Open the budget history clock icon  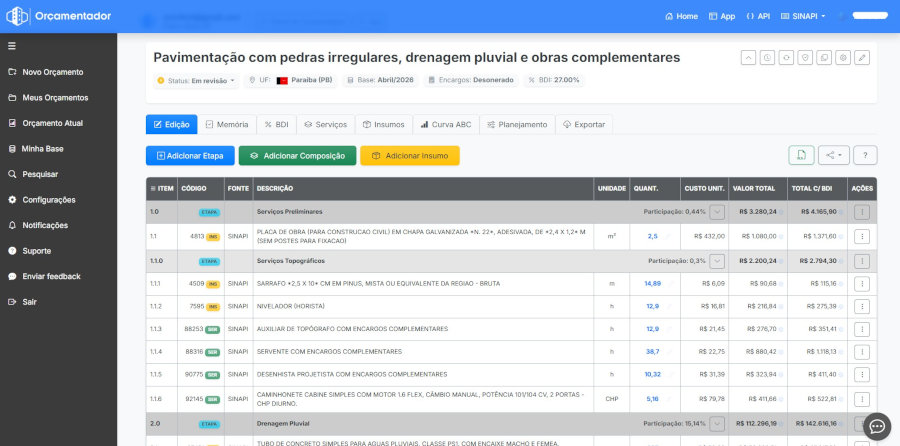coord(767,57)
